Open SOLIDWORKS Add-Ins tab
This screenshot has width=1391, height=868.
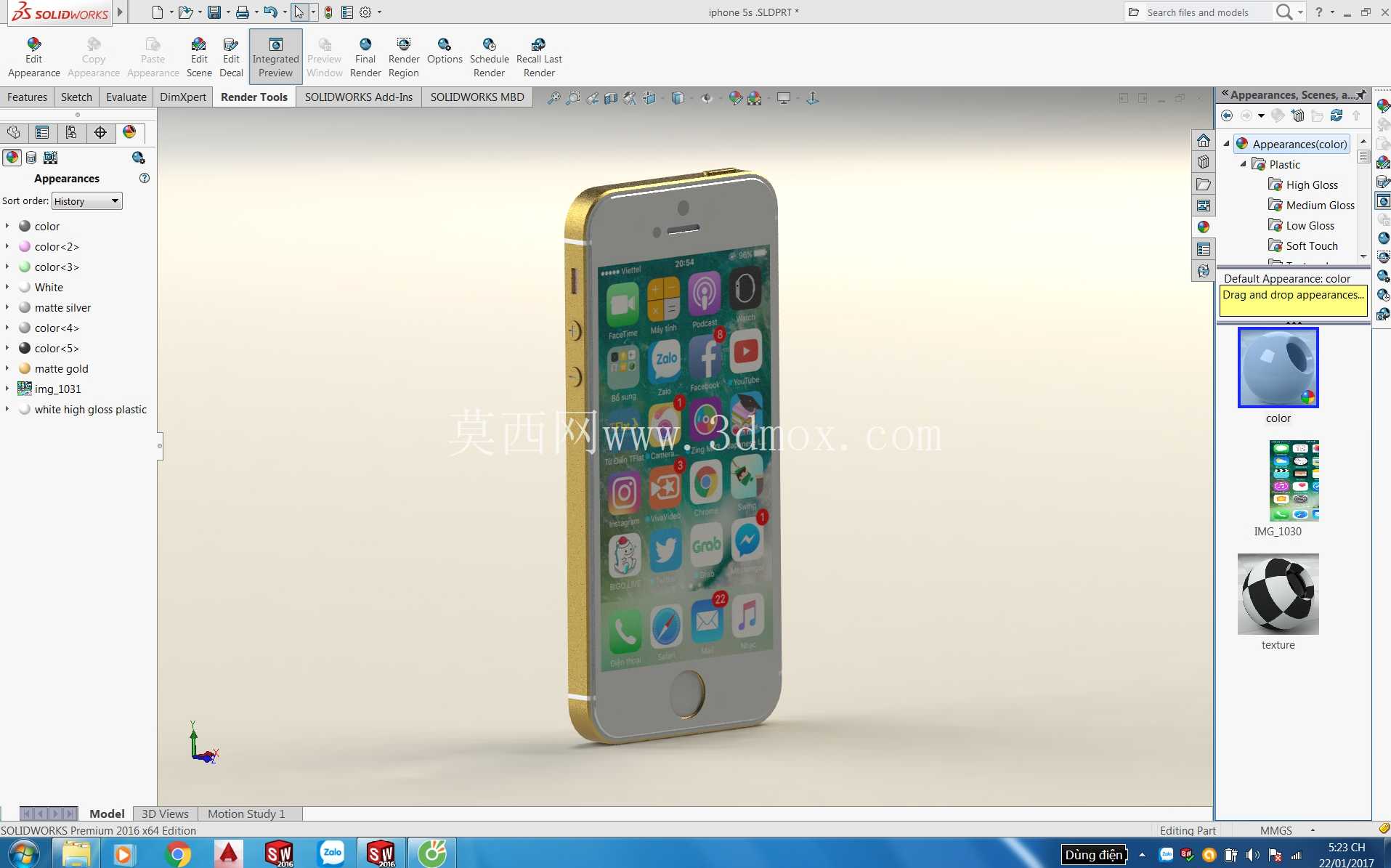pyautogui.click(x=358, y=97)
